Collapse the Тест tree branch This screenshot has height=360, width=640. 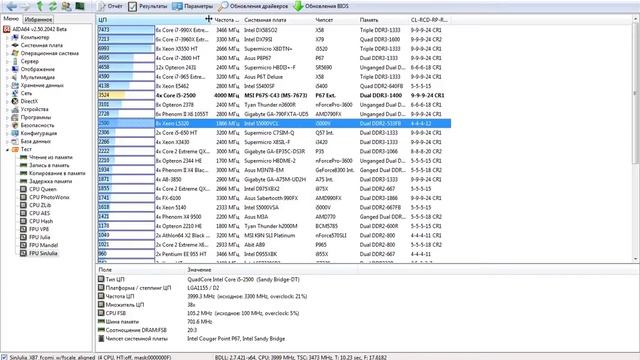point(7,149)
